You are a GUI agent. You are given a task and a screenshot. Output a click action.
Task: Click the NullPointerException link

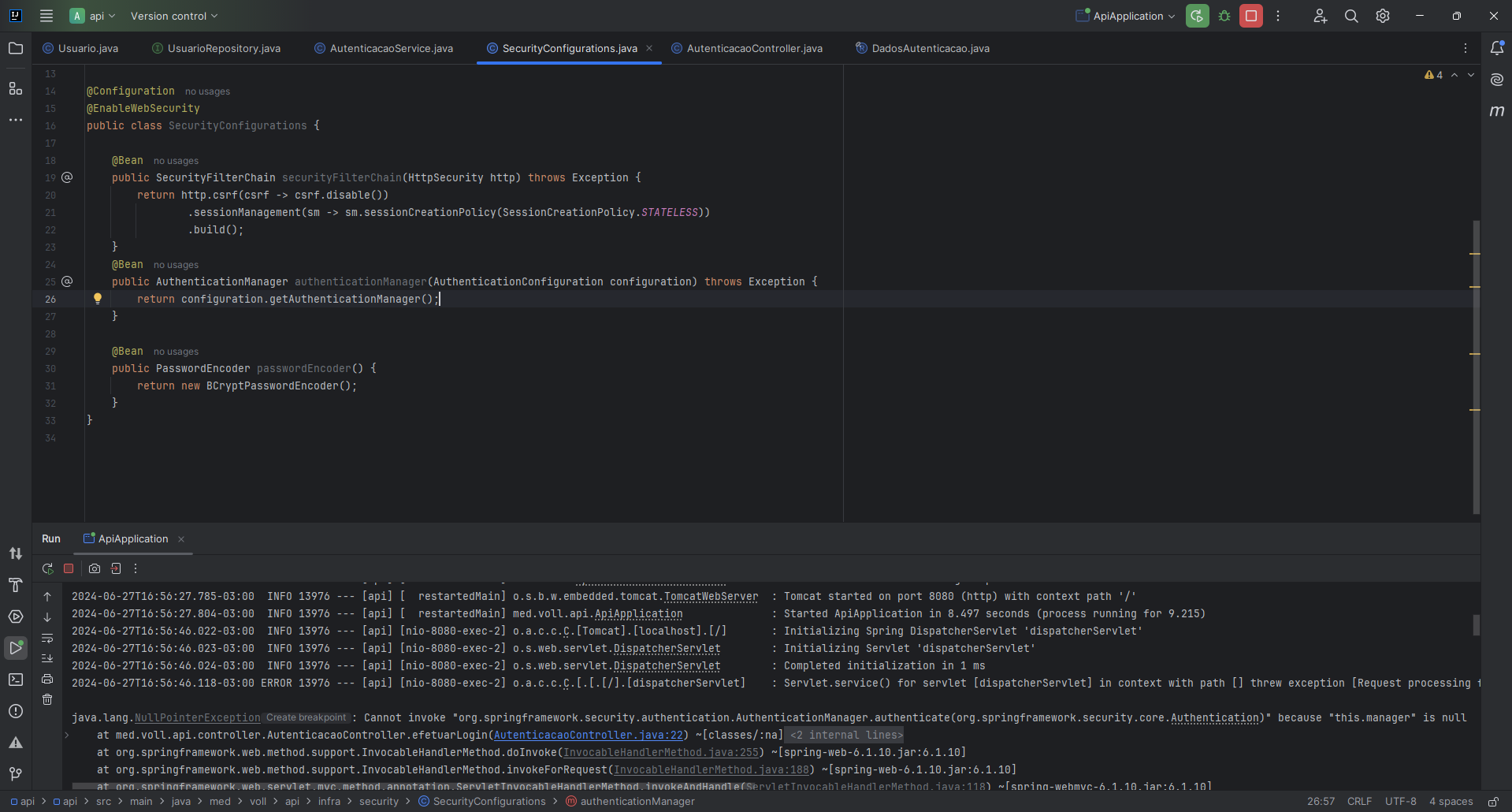[197, 717]
